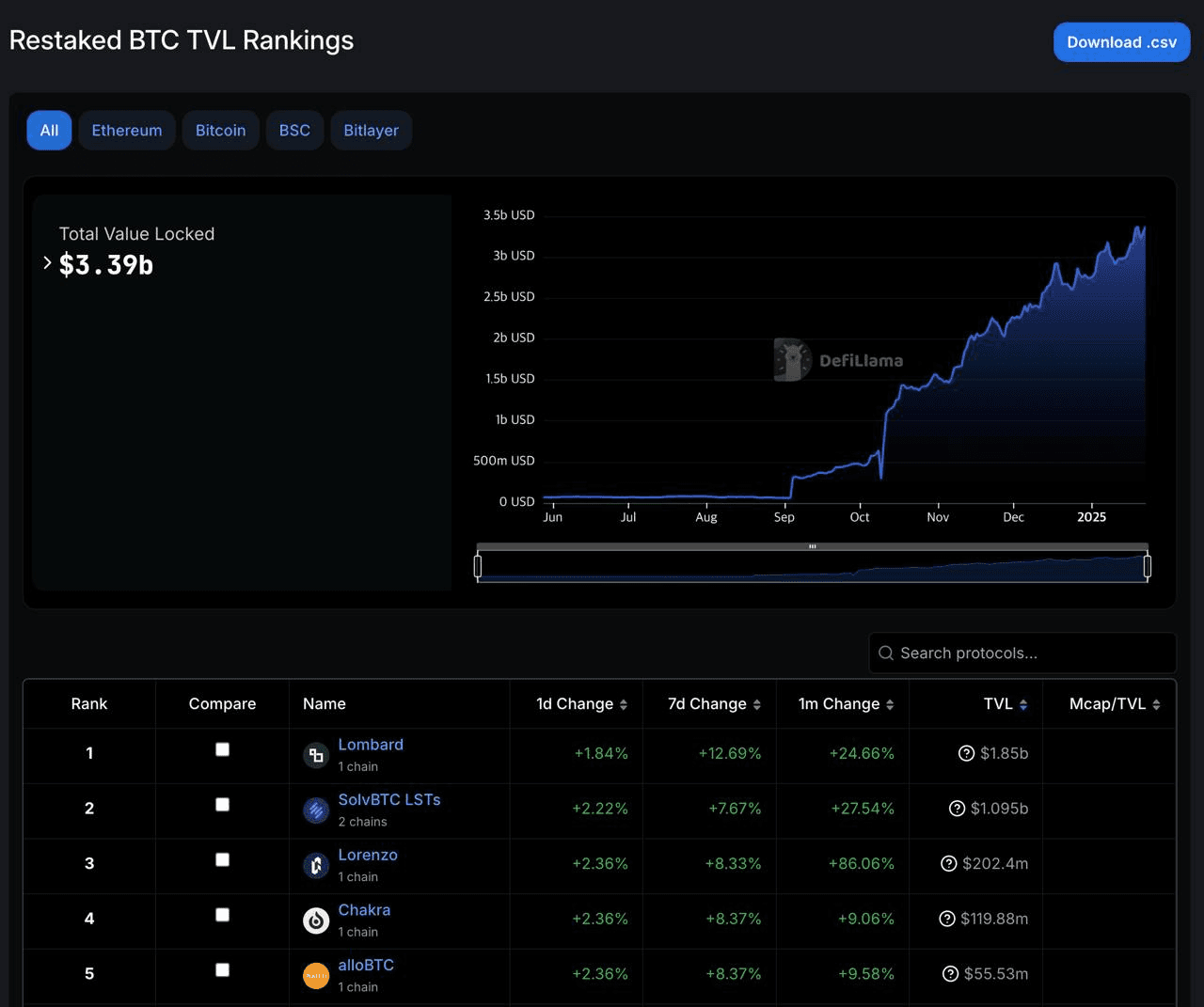Click the +2.22% 1d change cell
The width and height of the screenshot is (1204, 1007).
(600, 809)
